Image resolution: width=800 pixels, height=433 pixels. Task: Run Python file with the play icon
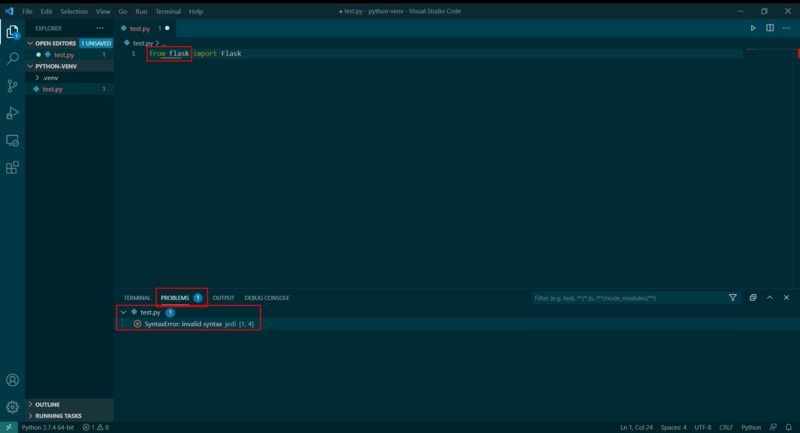tap(753, 28)
